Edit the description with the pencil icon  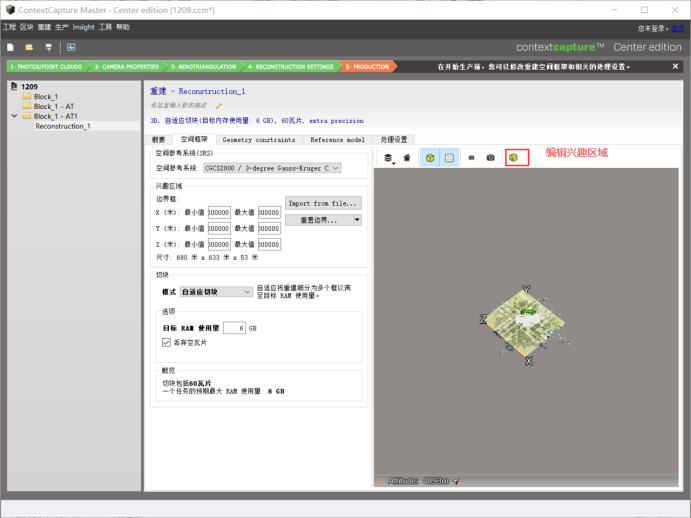219,105
